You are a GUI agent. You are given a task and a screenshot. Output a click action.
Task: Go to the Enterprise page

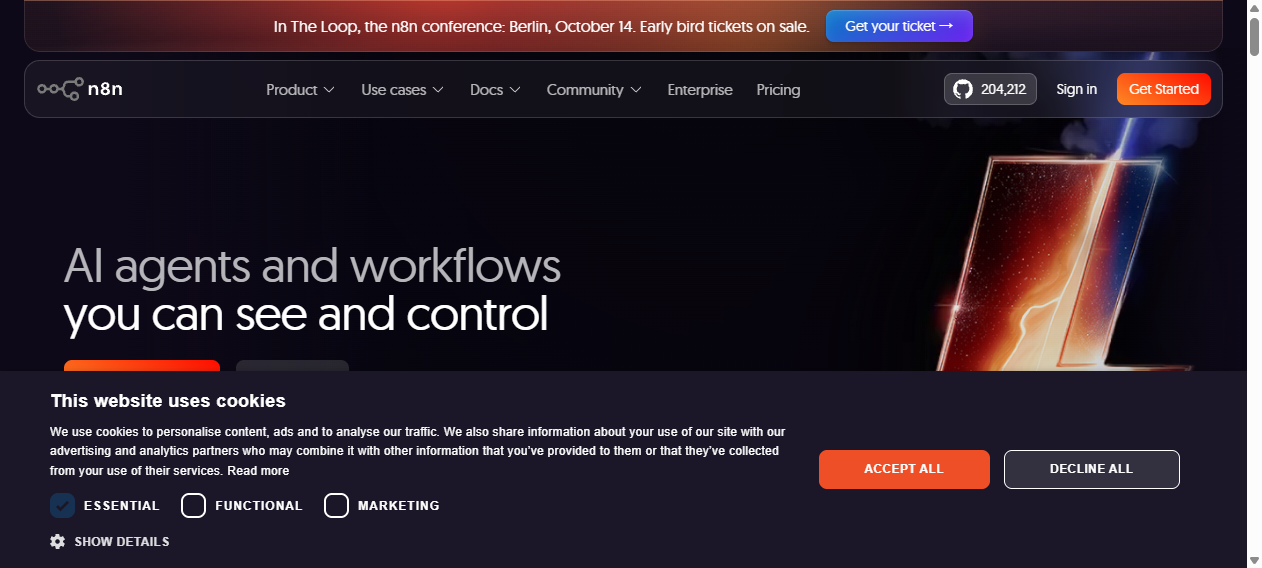(x=700, y=90)
